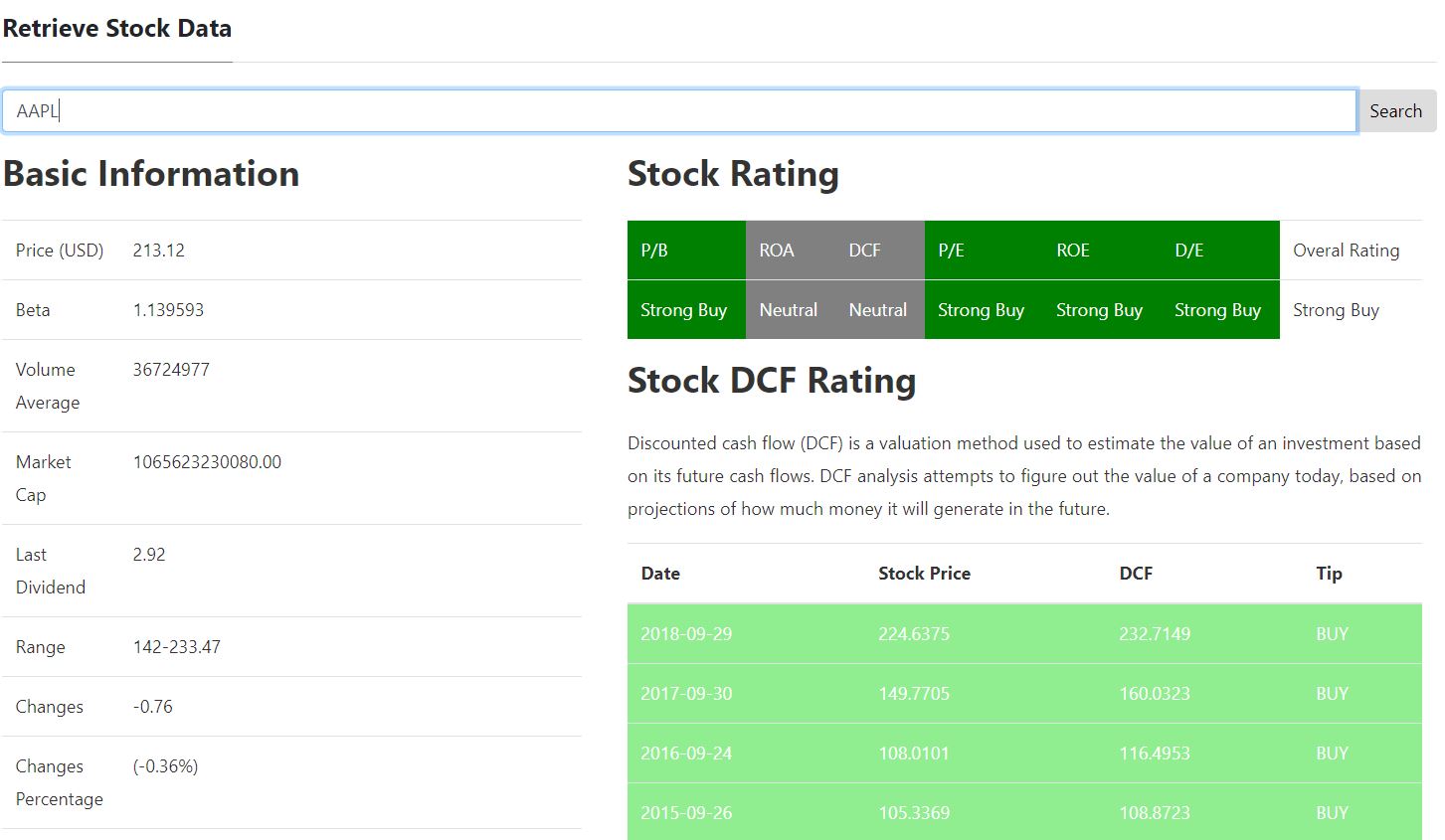Click BUY tip for 2018-09-29
Viewport: 1445px width, 840px height.
point(1333,634)
